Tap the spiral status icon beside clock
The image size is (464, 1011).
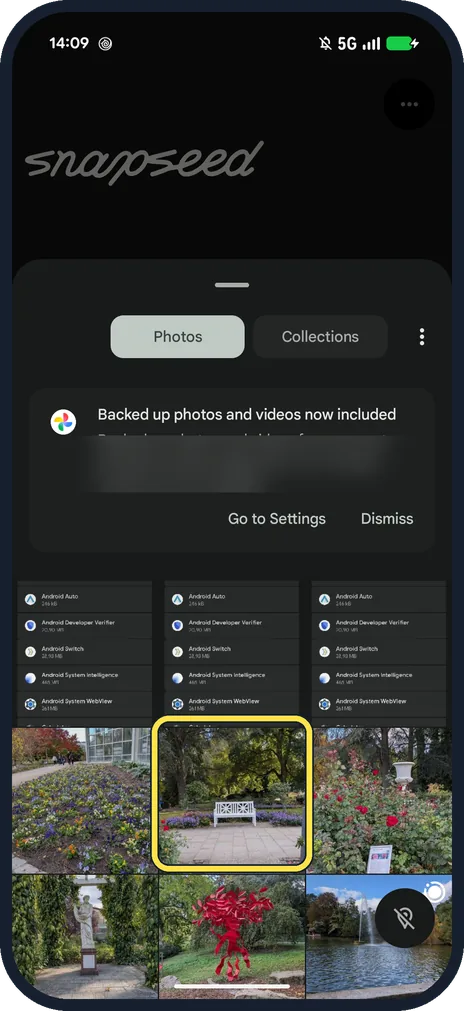click(x=105, y=44)
